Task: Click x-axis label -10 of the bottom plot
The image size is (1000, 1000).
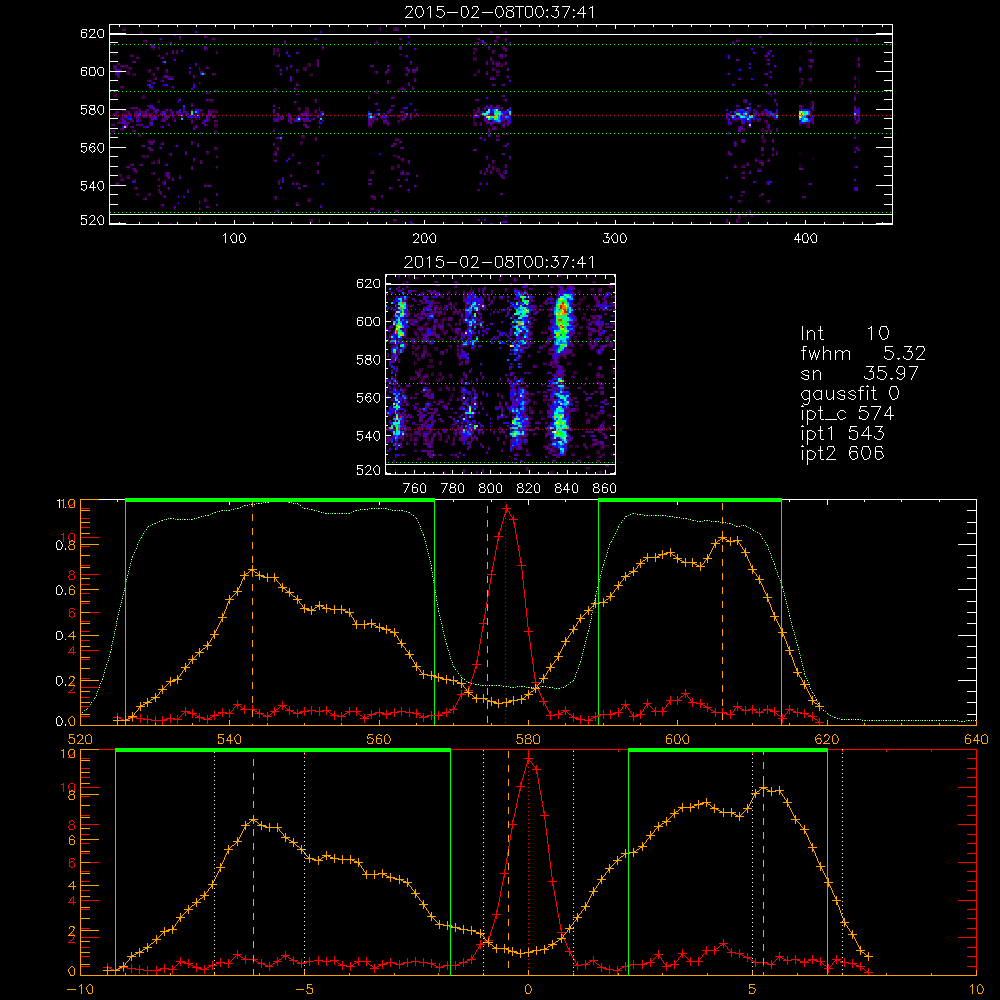Action: coord(80,989)
